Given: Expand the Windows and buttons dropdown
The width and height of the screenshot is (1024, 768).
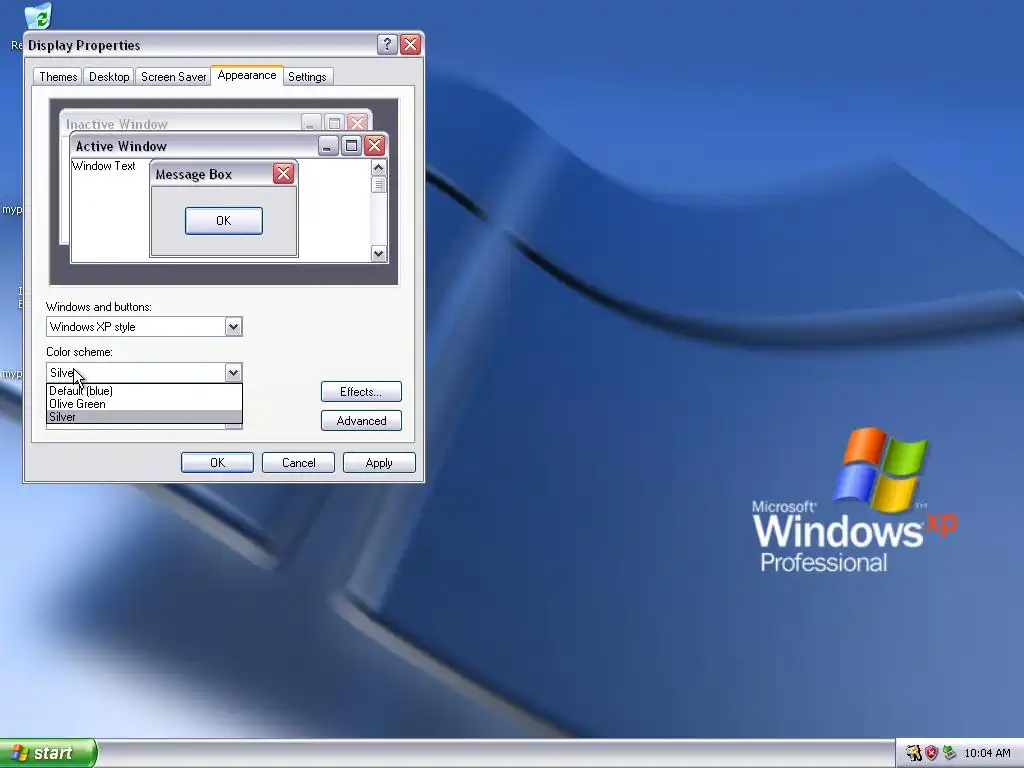Looking at the screenshot, I should click(x=233, y=327).
